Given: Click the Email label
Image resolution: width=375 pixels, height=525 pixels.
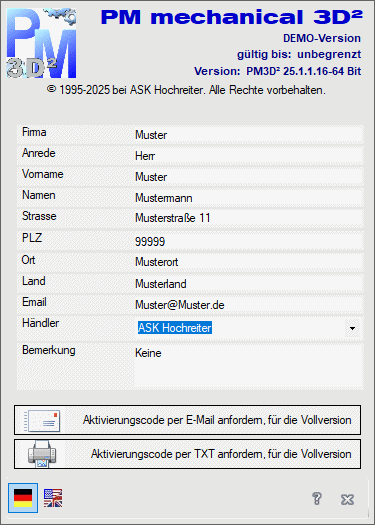Looking at the screenshot, I should (x=34, y=302).
